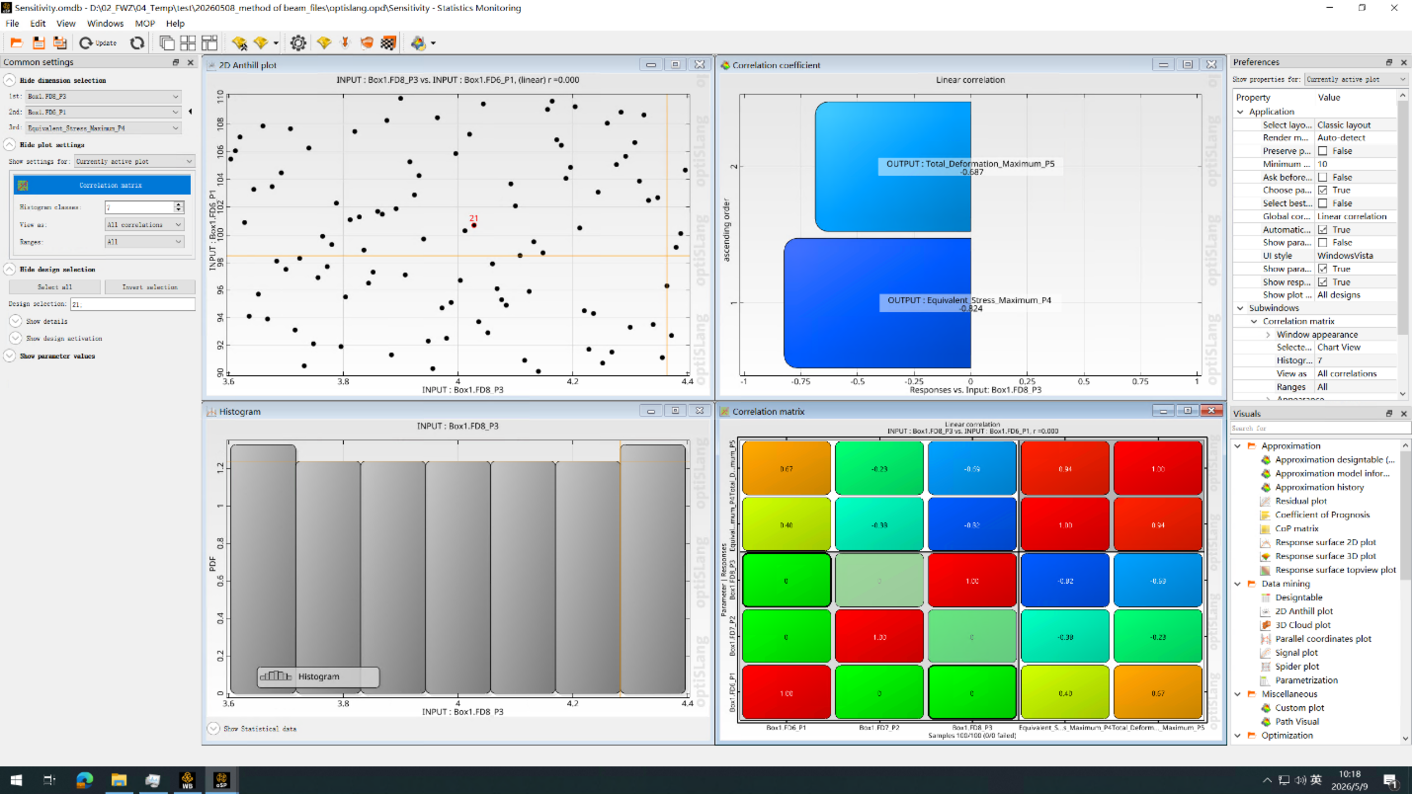
Task: Click the Equivalent_Stress_Maximum_P4 correlation bar
Action: 877,303
